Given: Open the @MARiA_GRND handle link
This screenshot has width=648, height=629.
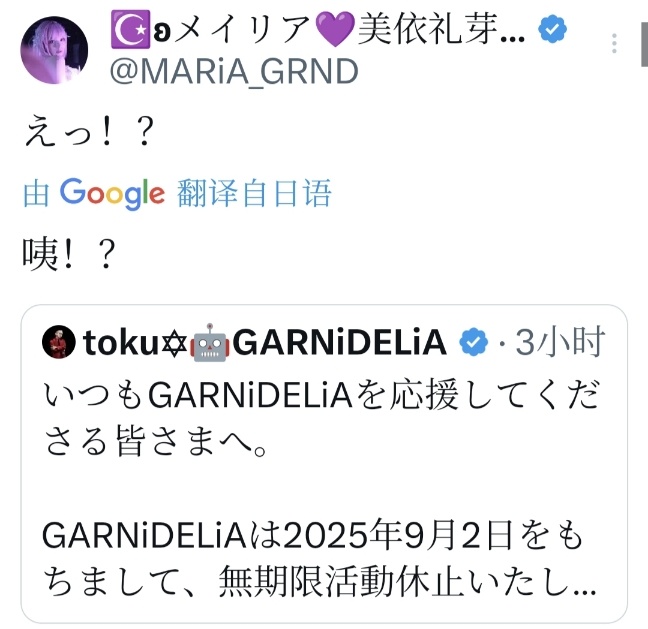Looking at the screenshot, I should pyautogui.click(x=234, y=71).
